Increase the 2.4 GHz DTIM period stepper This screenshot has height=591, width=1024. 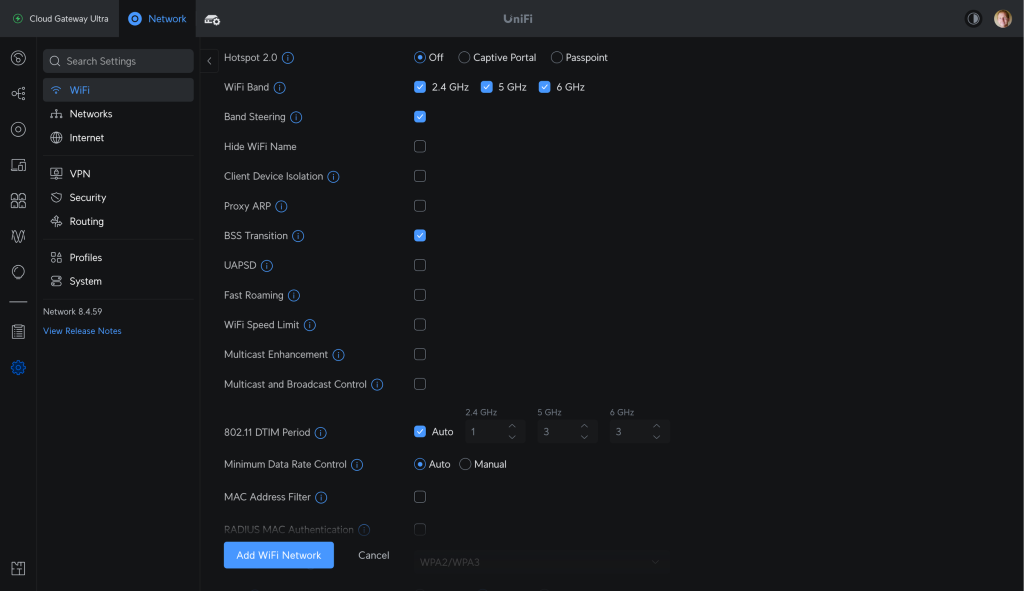point(512,427)
